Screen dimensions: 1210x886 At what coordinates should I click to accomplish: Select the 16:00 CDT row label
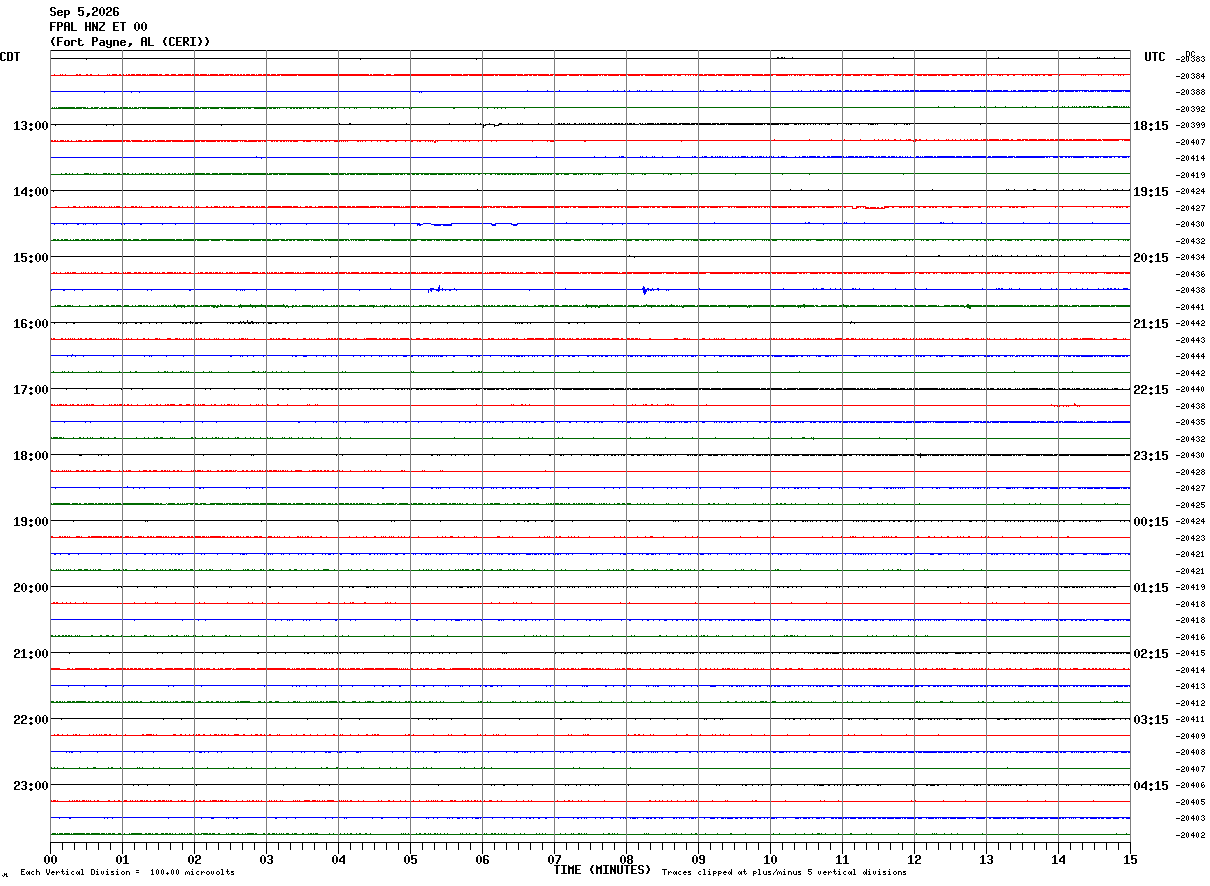[31, 323]
